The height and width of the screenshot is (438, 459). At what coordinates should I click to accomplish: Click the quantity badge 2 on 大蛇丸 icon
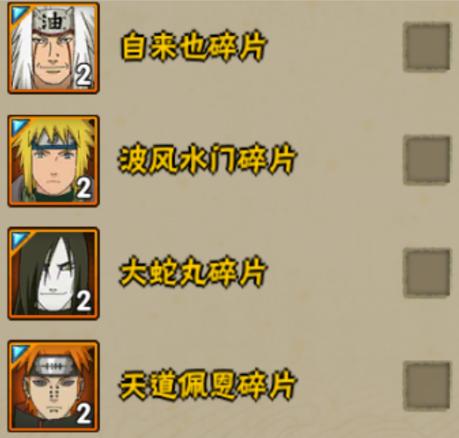[83, 301]
